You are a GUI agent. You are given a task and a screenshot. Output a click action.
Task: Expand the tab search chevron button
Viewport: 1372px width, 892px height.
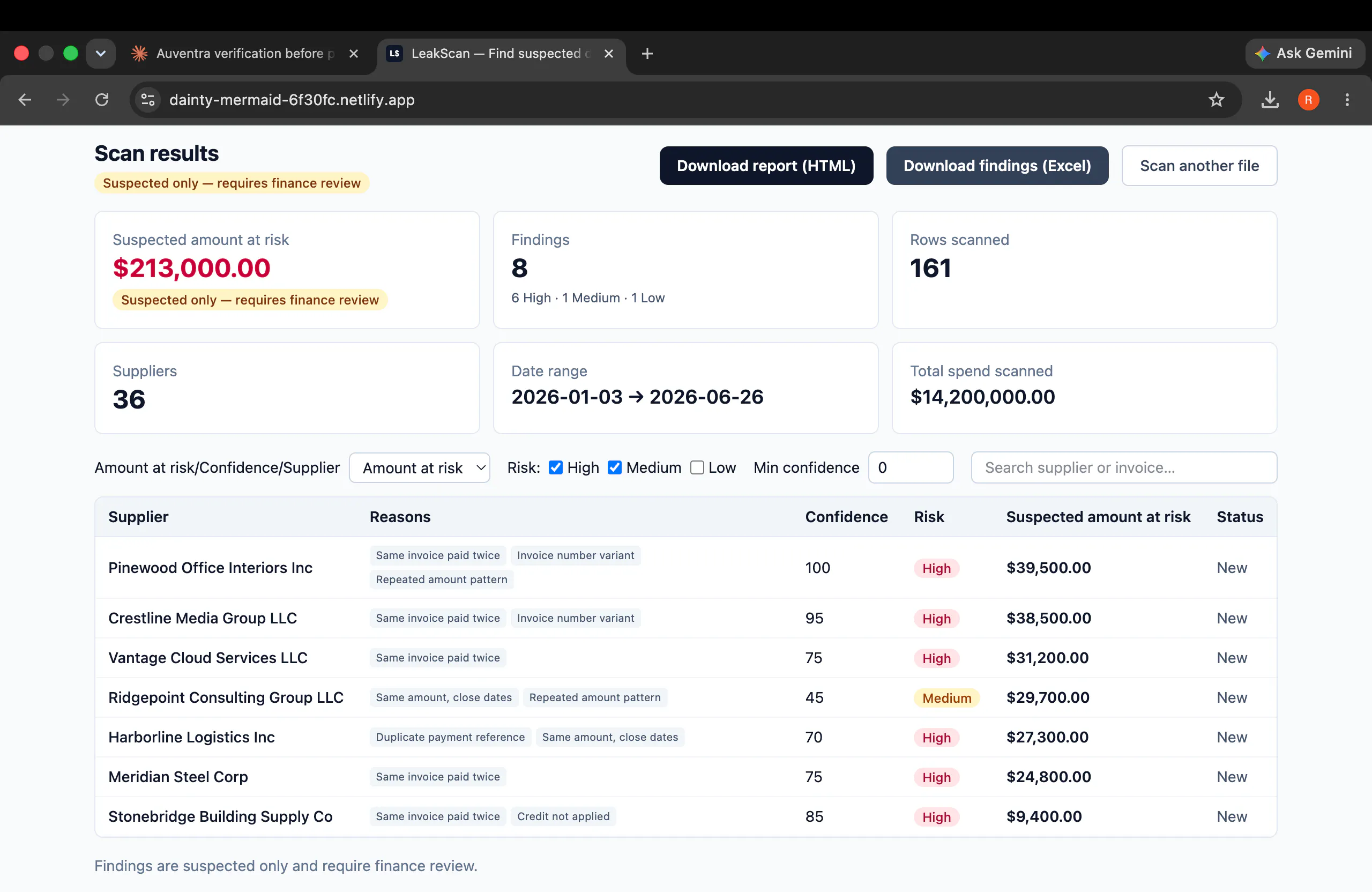pyautogui.click(x=100, y=54)
